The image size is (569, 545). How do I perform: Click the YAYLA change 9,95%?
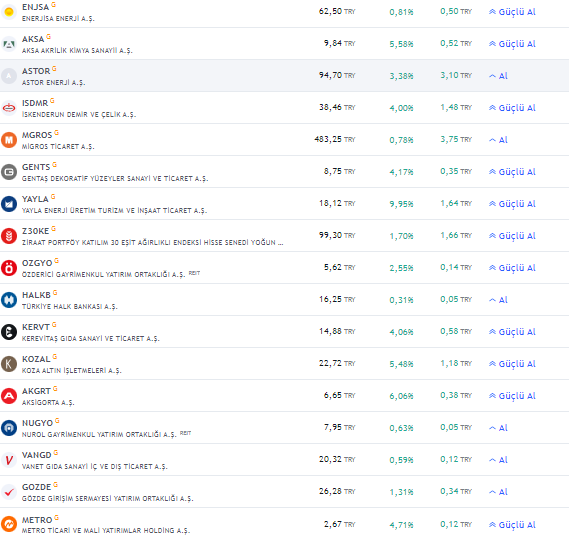pos(401,204)
